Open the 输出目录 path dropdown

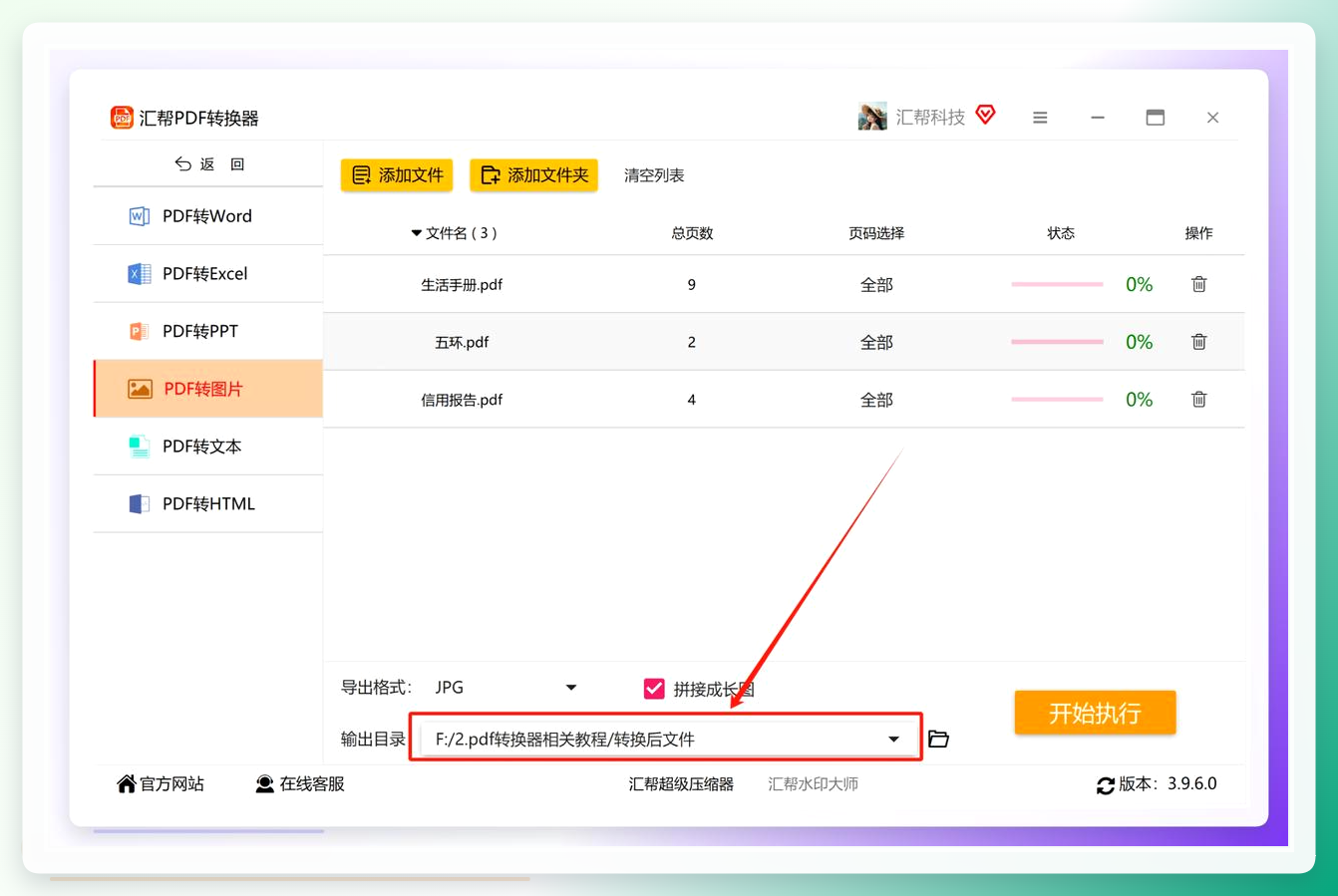666,739
